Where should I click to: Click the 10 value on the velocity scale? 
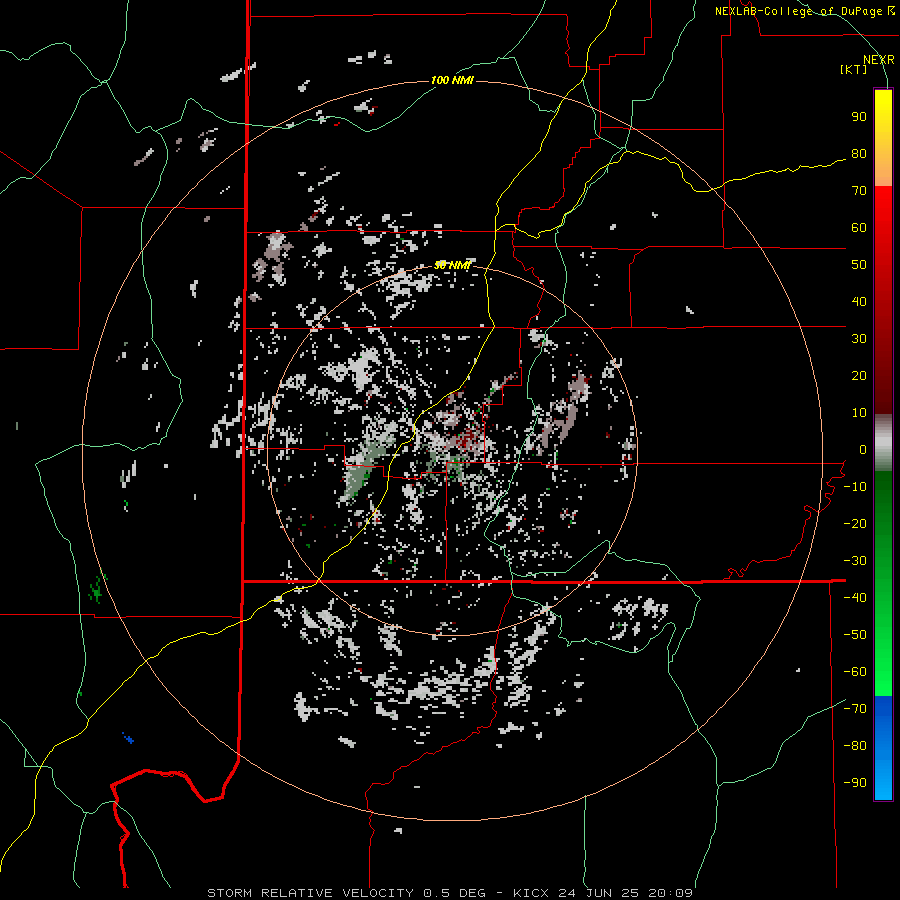coord(859,413)
